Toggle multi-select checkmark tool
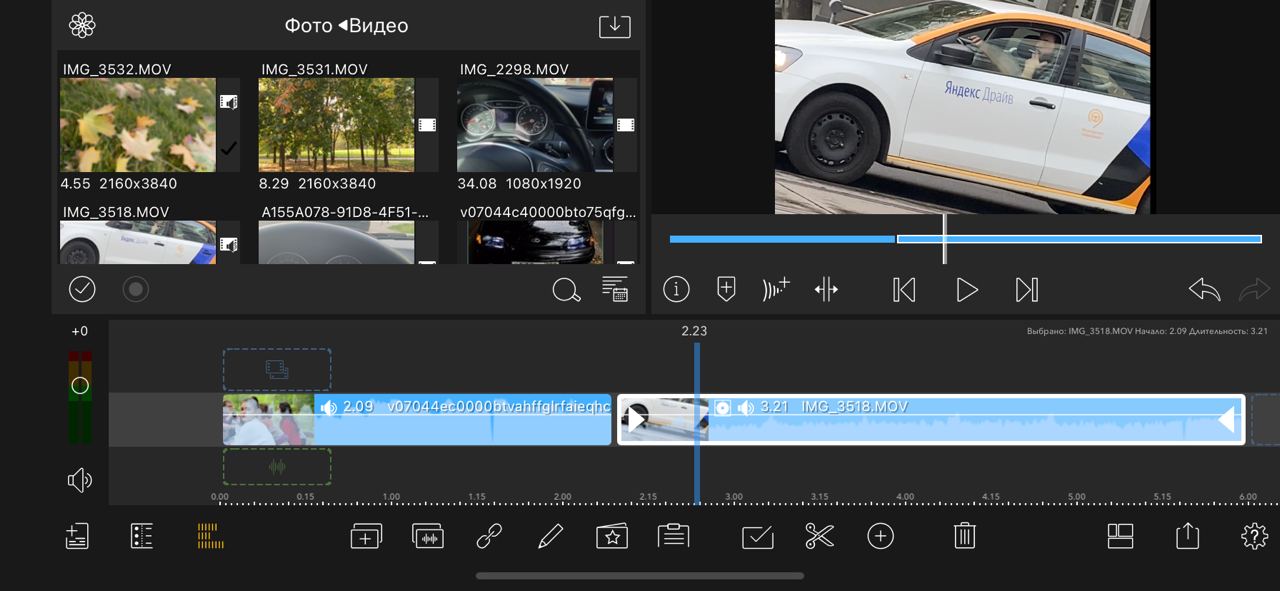 [x=758, y=537]
